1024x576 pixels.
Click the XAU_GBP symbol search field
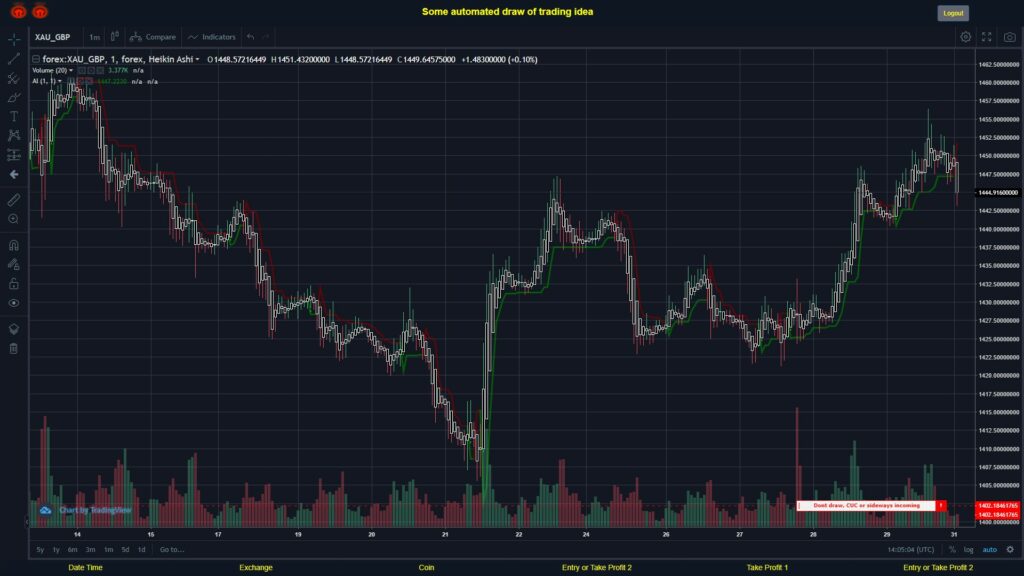pyautogui.click(x=53, y=37)
